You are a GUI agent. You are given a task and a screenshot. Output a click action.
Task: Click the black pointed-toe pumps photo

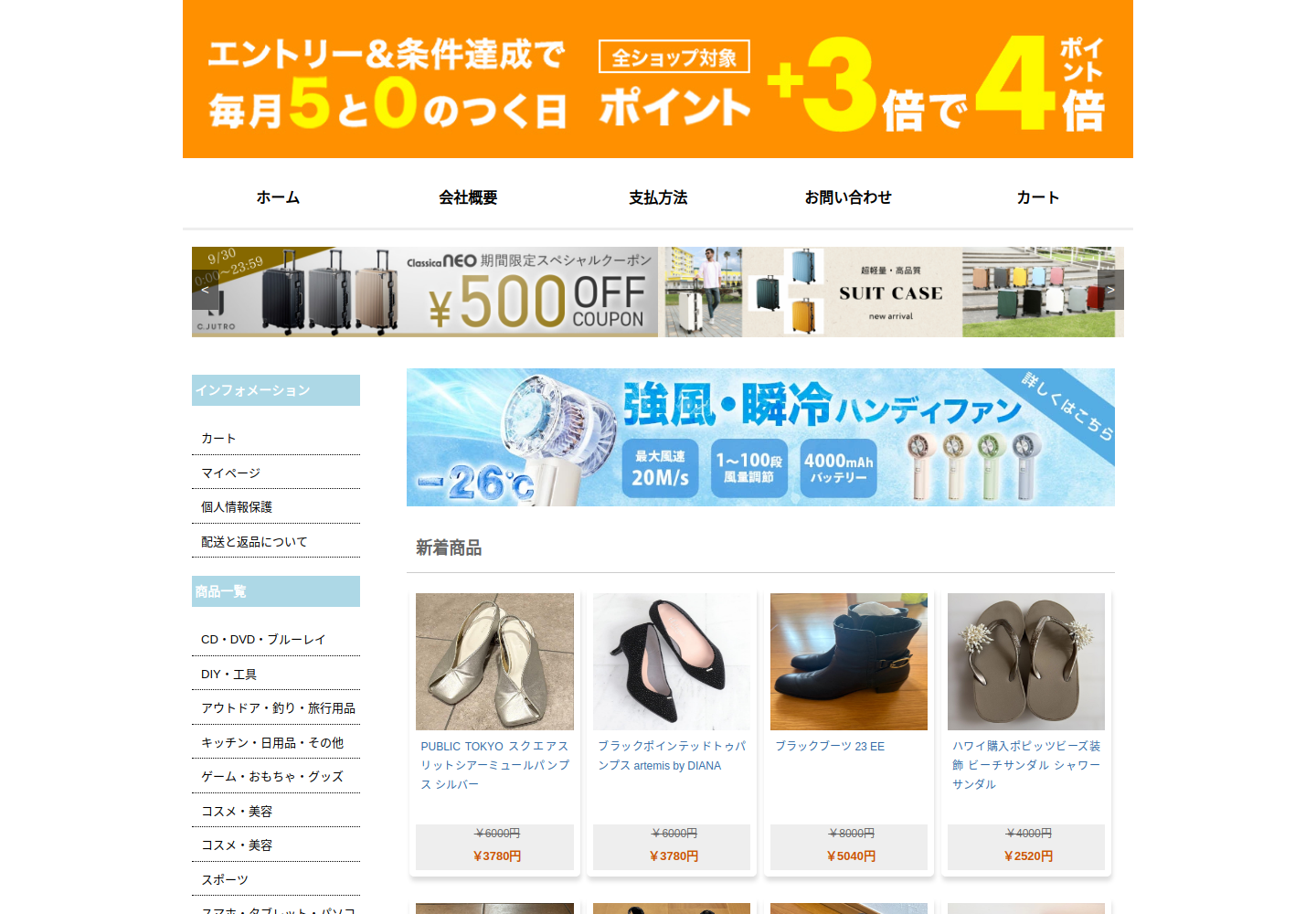tap(672, 662)
